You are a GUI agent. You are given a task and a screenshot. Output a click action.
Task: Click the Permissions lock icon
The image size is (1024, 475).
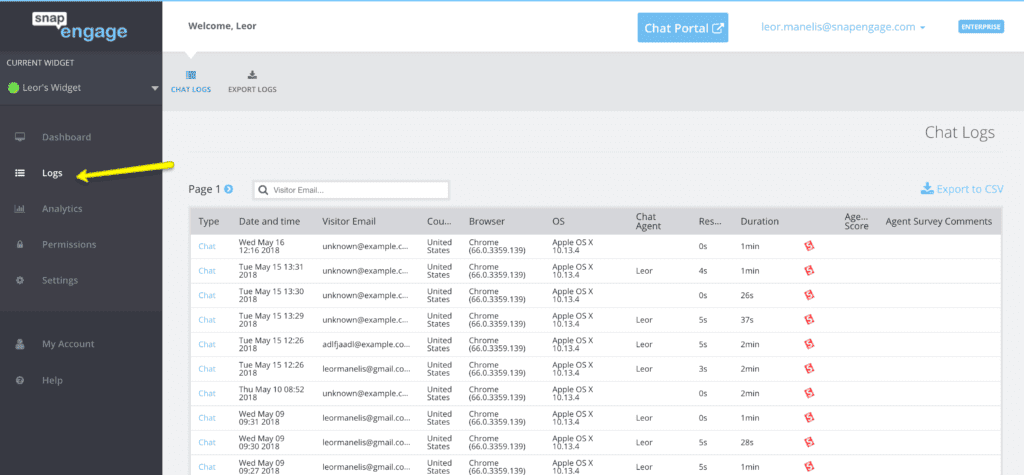click(x=20, y=245)
